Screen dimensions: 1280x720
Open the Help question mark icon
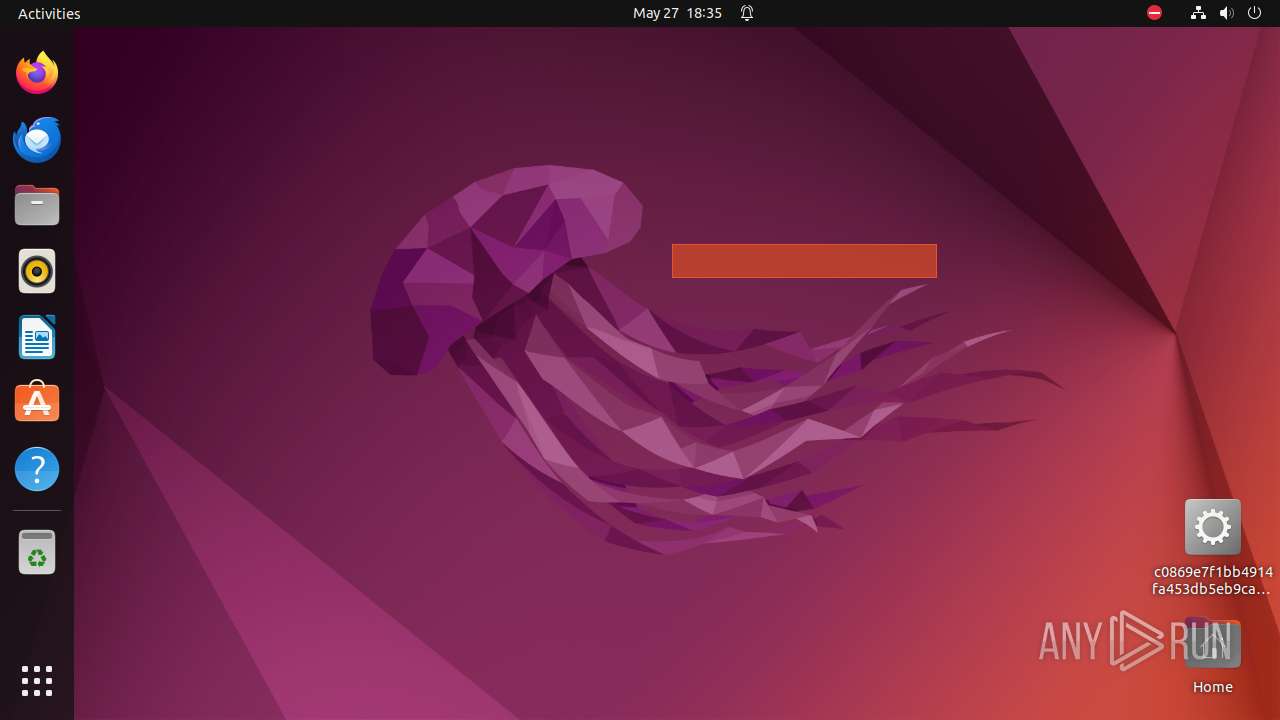pos(37,469)
